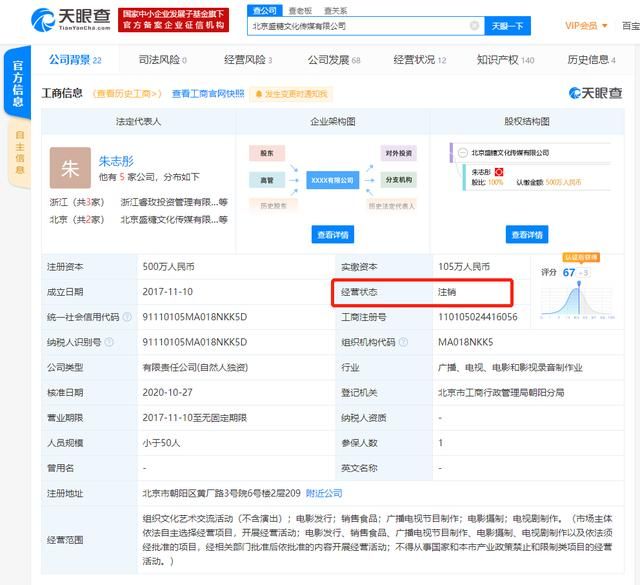
Task: Click the 登记机关 value 北京市工商行政管理局朝阳分局
Action: pyautogui.click(x=501, y=392)
